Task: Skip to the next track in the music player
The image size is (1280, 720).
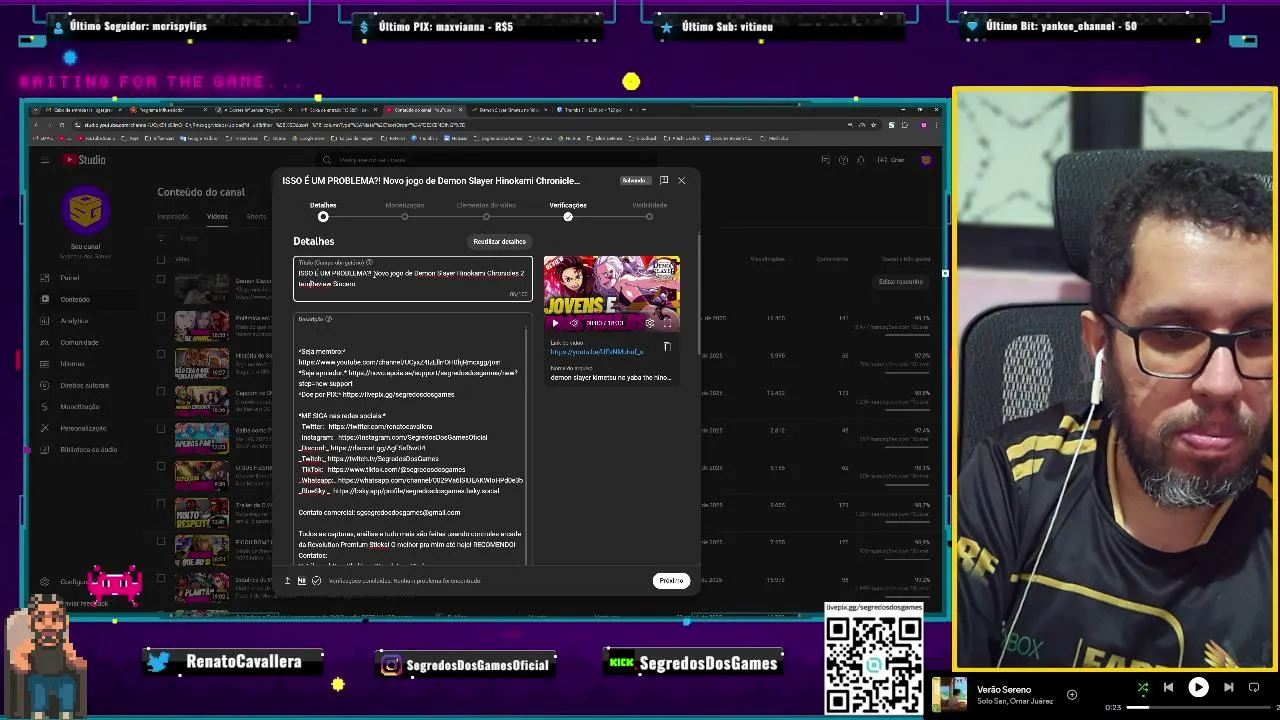Action: pyautogui.click(x=1229, y=688)
